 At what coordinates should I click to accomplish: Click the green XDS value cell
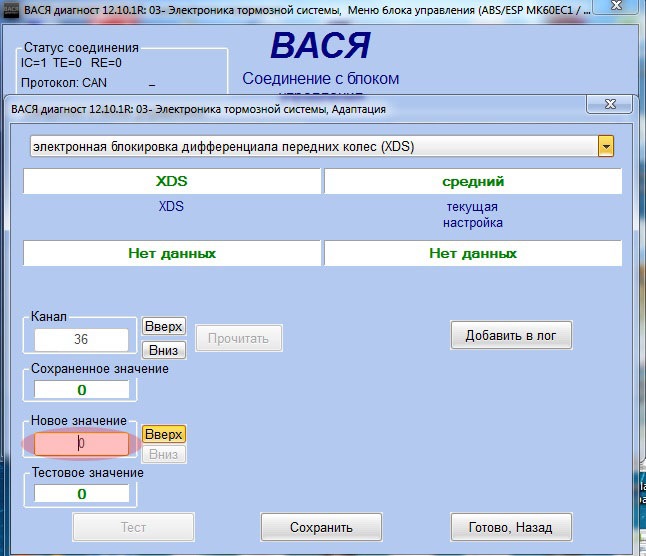coord(171,181)
